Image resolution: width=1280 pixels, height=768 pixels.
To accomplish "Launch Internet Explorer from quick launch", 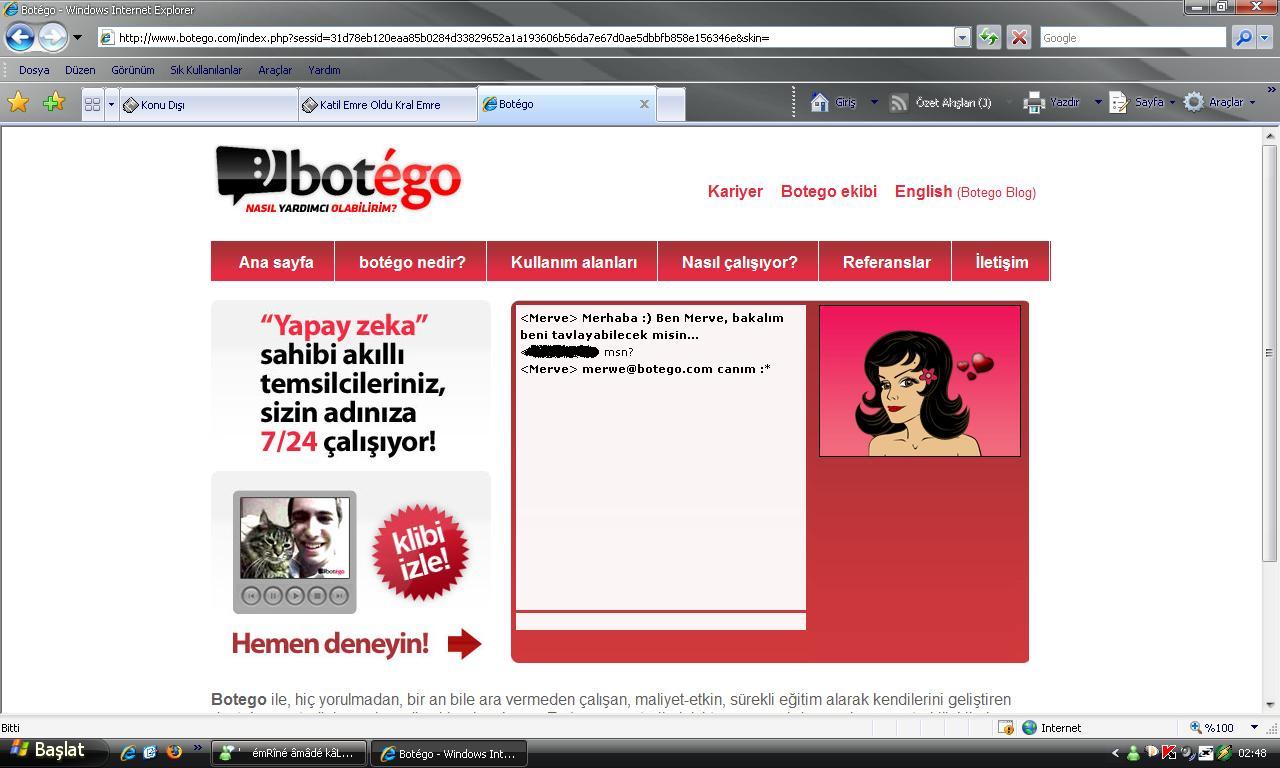I will click(x=128, y=752).
